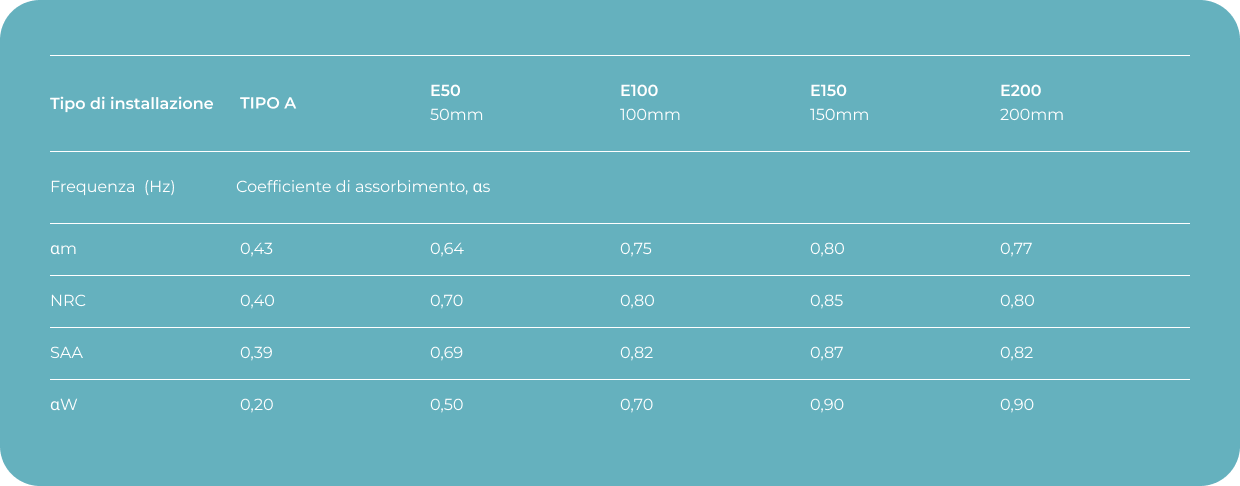Click the "Tipo di installazione" header

(131, 103)
